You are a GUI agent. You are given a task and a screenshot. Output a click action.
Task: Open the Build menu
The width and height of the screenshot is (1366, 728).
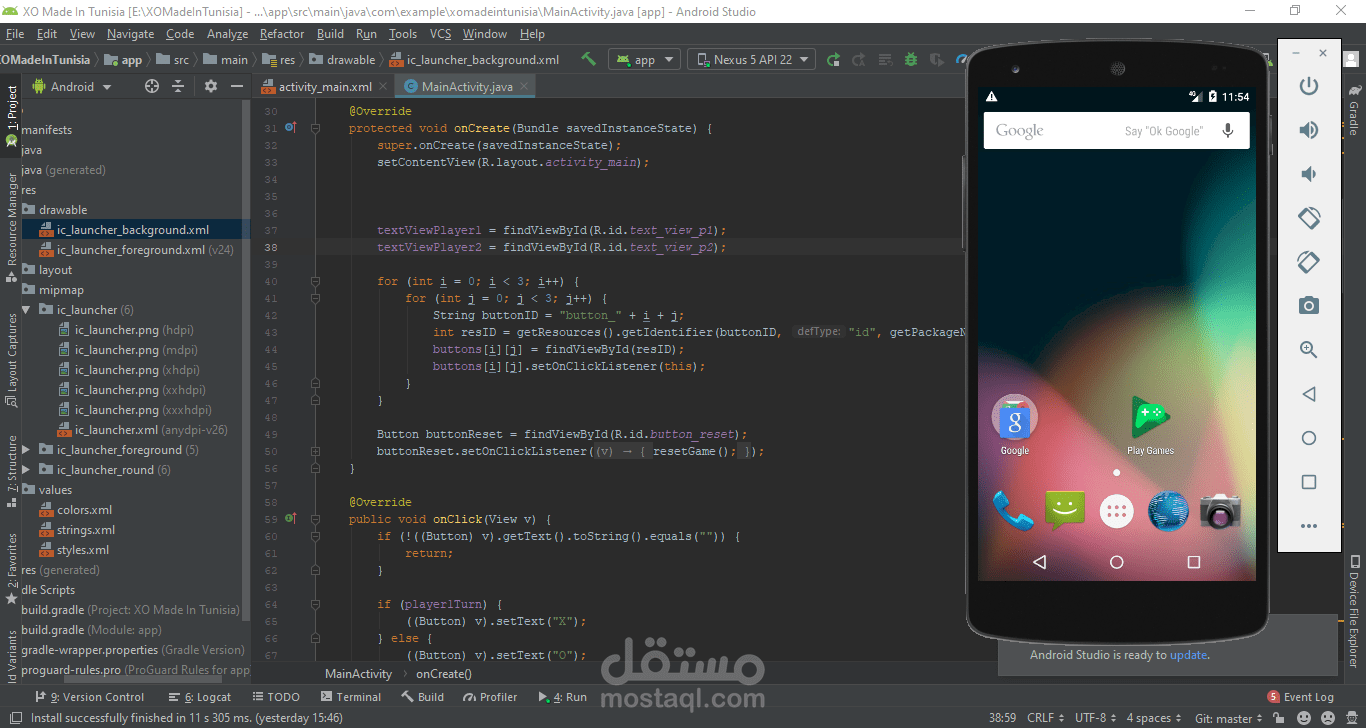(330, 34)
